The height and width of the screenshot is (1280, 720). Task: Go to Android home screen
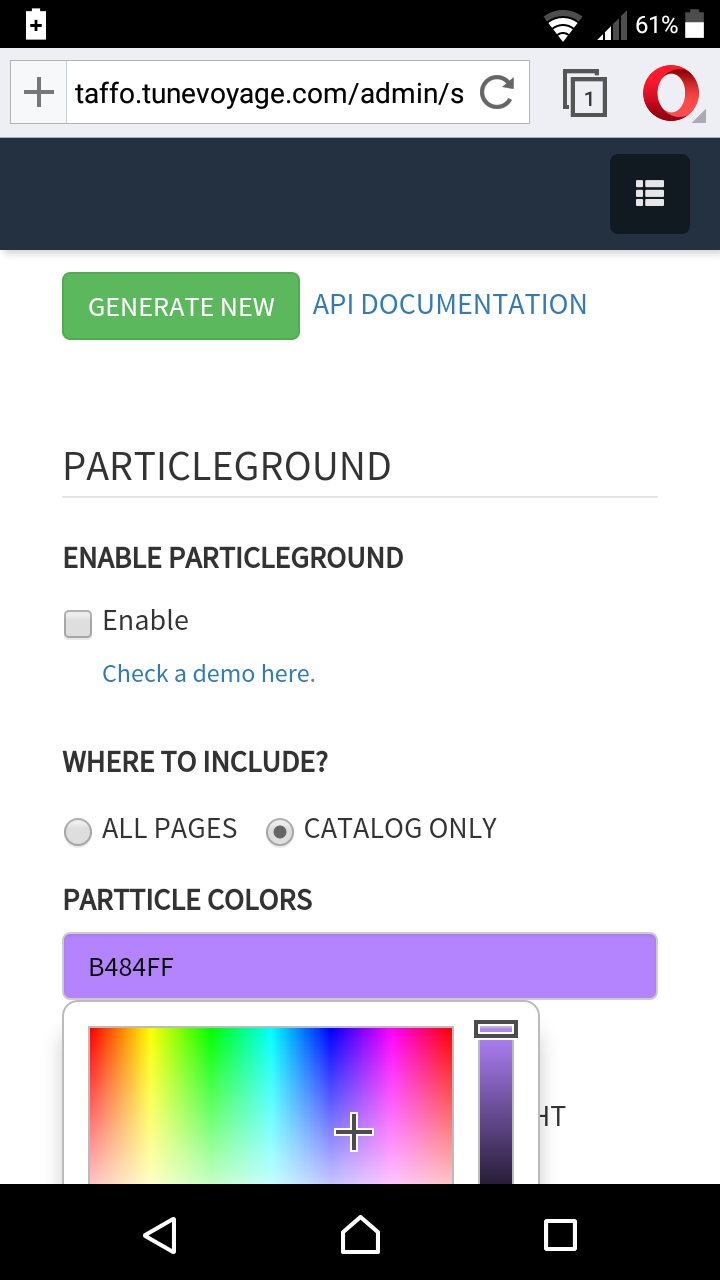[360, 1234]
